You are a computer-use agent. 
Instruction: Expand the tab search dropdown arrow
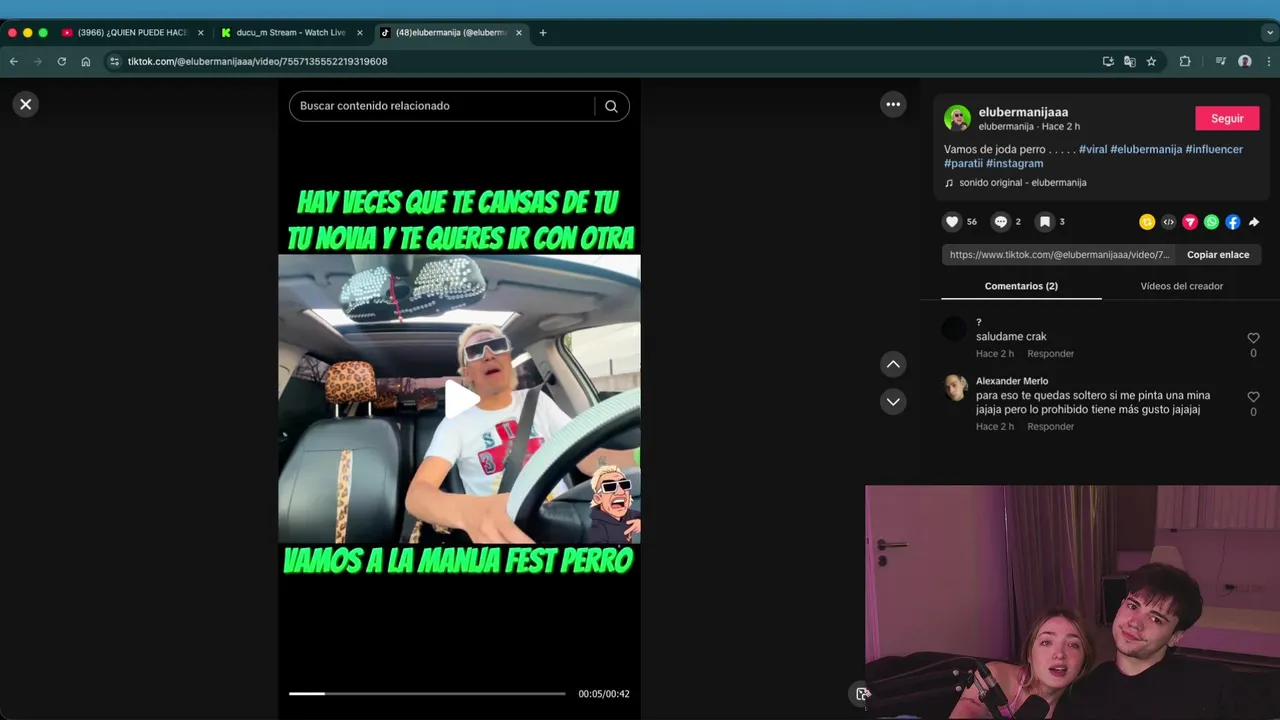click(x=1270, y=32)
